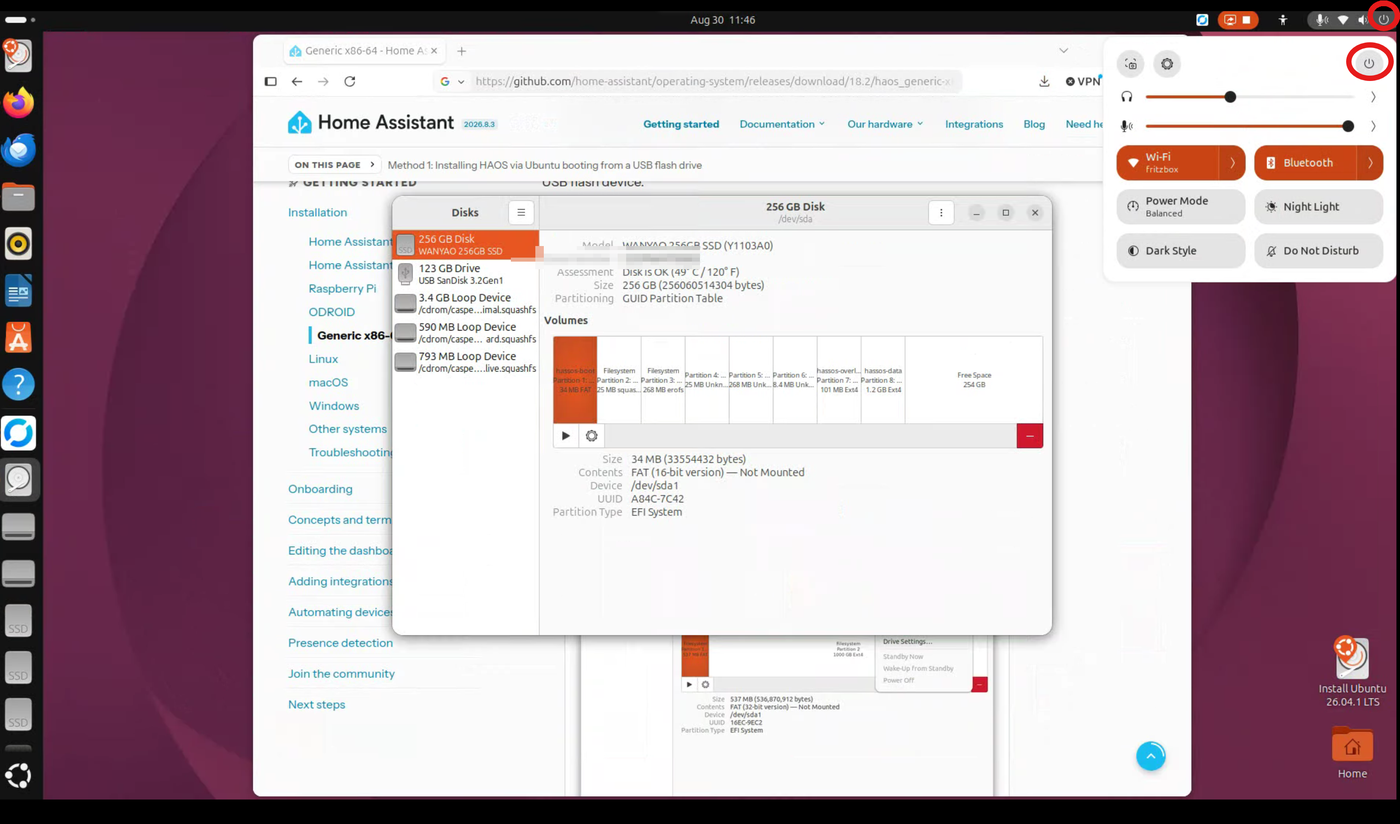This screenshot has height=824, width=1400.
Task: Open the Home folder desktop icon
Action: pyautogui.click(x=1352, y=753)
